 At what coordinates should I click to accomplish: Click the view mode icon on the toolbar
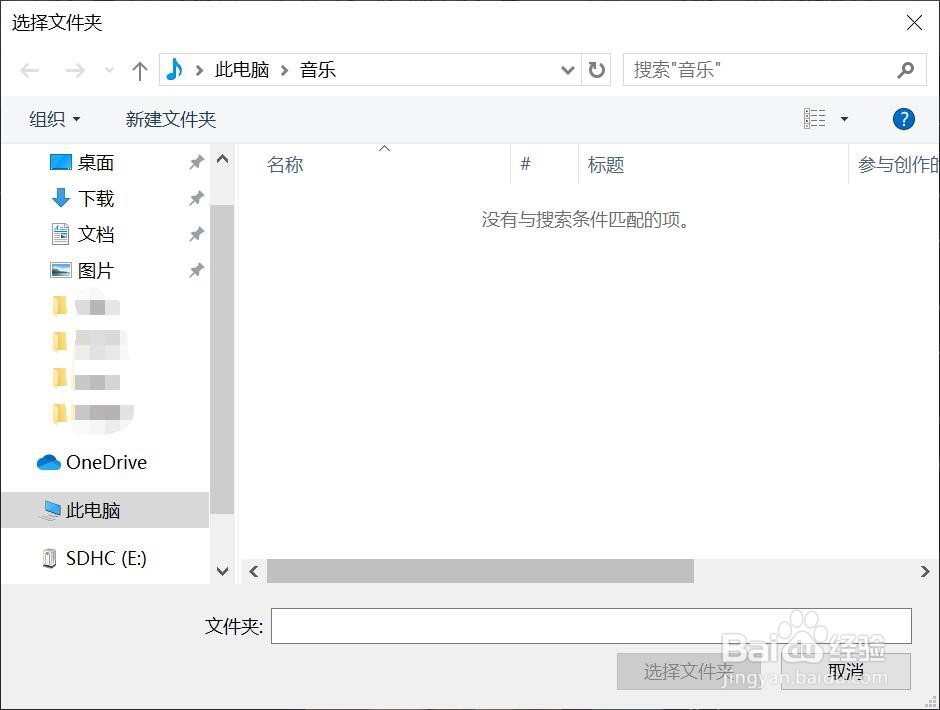pos(813,118)
